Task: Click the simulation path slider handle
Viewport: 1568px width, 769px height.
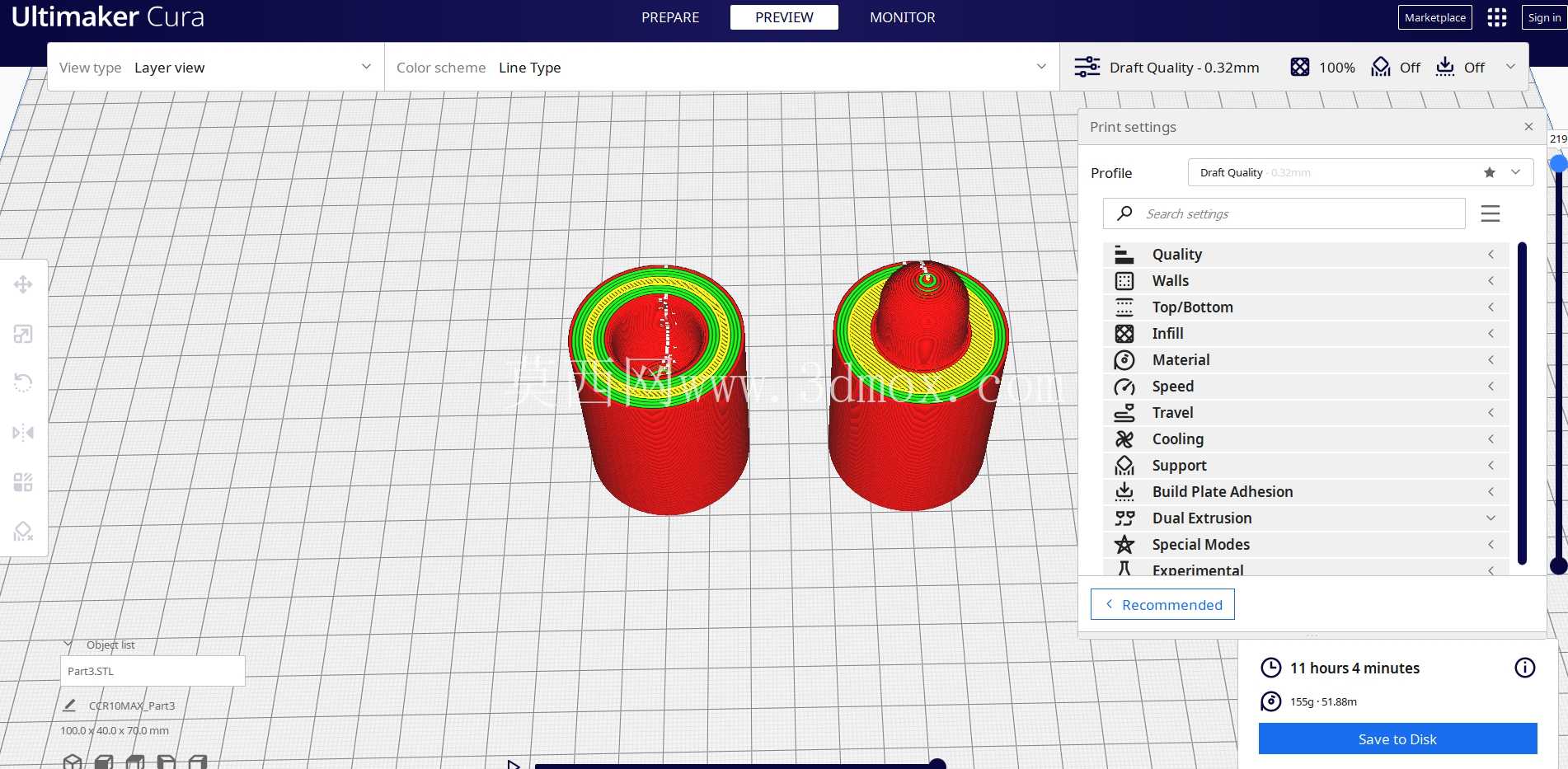Action: coord(937,764)
